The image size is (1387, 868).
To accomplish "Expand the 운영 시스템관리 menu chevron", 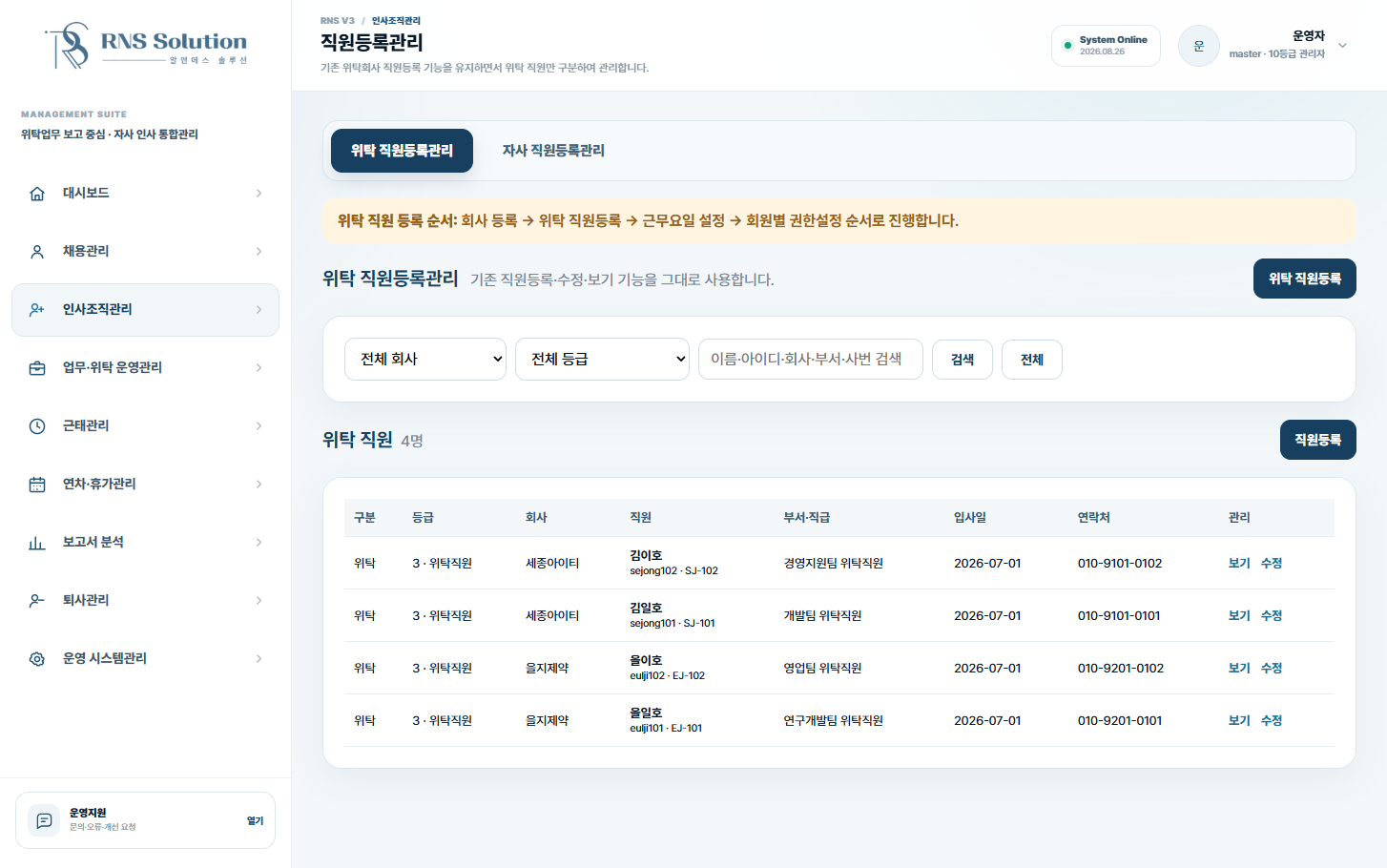I will coord(259,659).
